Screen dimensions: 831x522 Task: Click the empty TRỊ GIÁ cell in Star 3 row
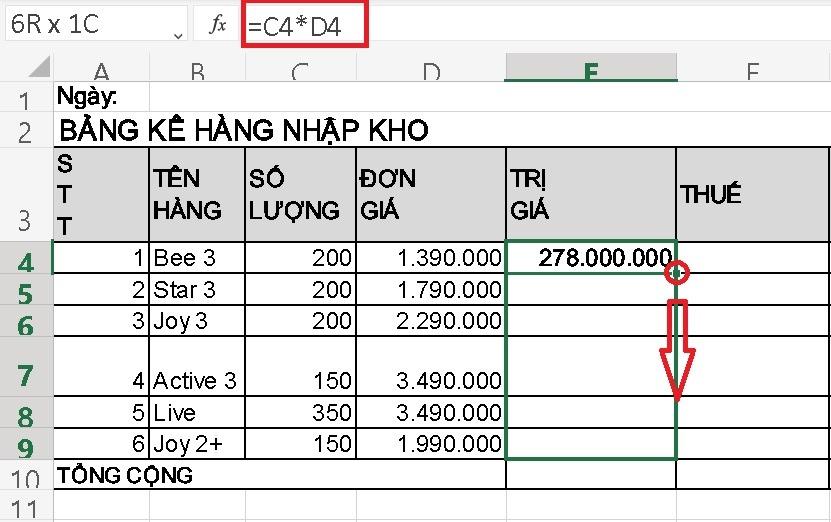click(x=591, y=289)
